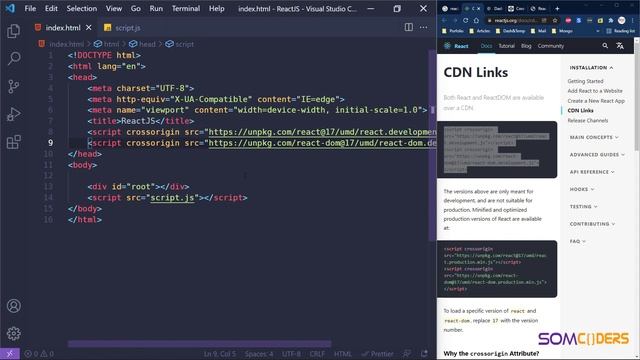Expand the ADVANCED GUIDES sidebar section
Image resolution: width=640 pixels, height=360 pixels.
coord(597,155)
